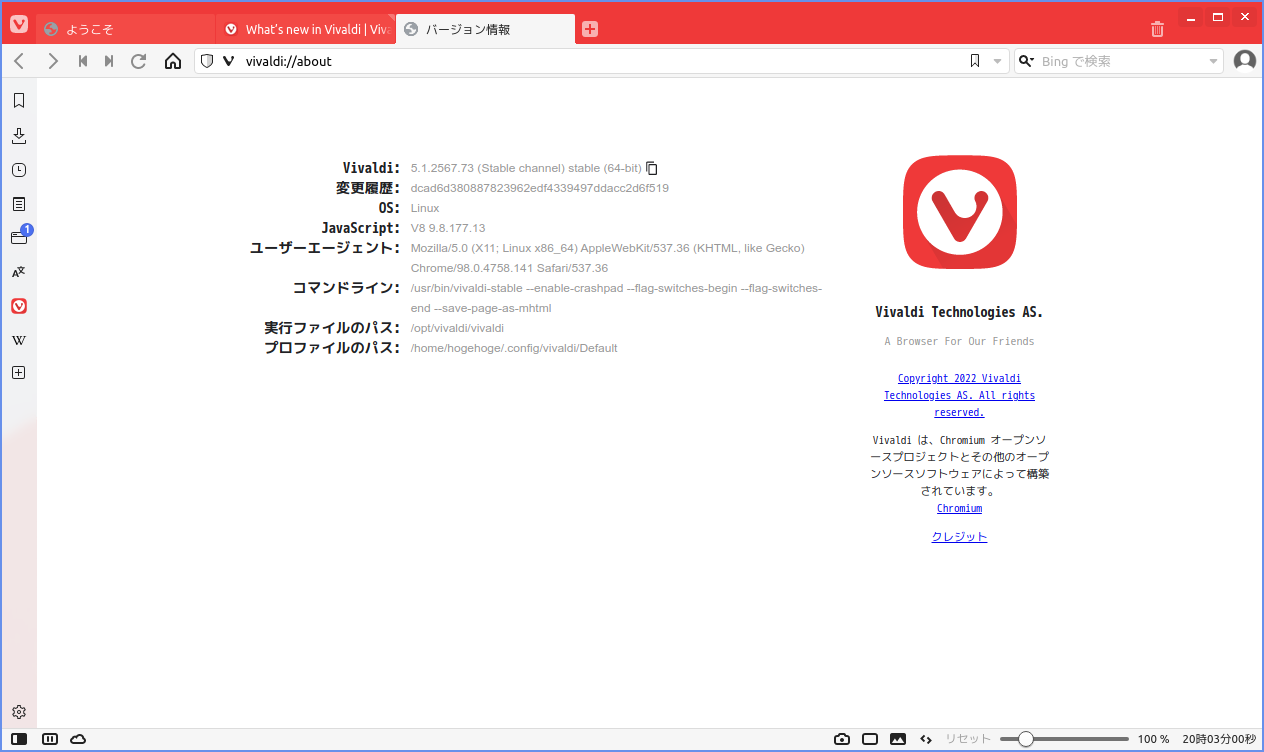
Task: Open the closed tabs trash can
Action: coord(1157,29)
